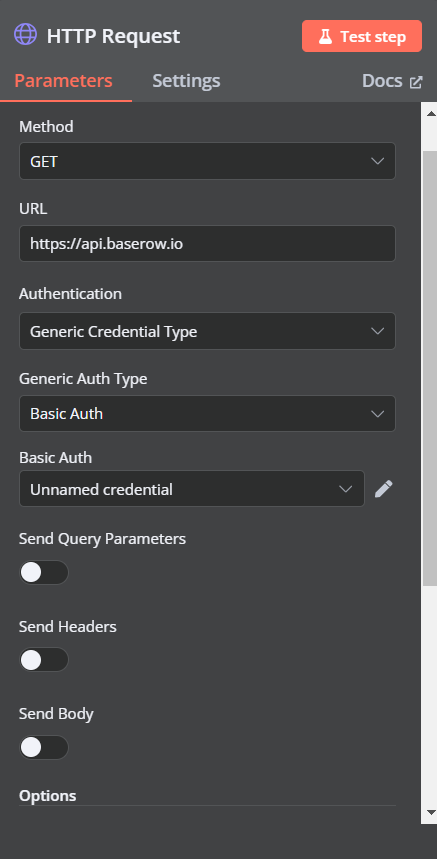This screenshot has height=859, width=437.
Task: Click the external link icon beside Docs
Action: (416, 82)
